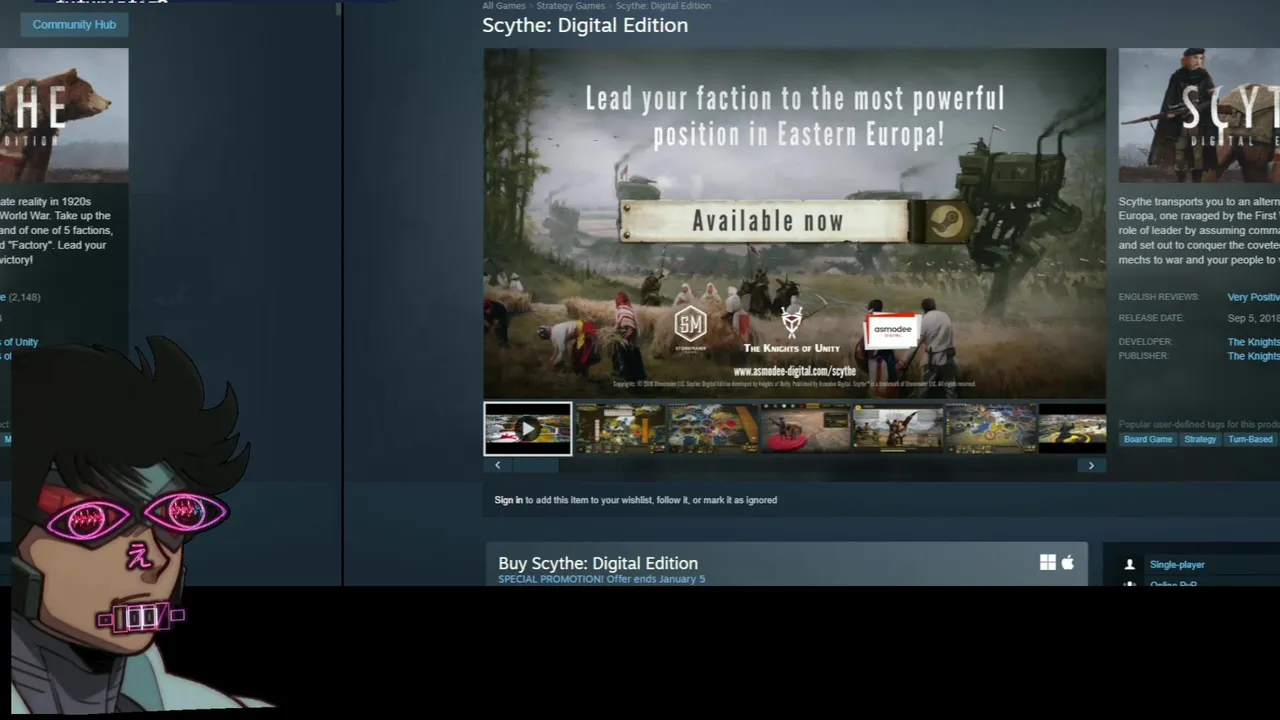
Task: Click the Scythe header image on right
Action: click(x=1199, y=115)
